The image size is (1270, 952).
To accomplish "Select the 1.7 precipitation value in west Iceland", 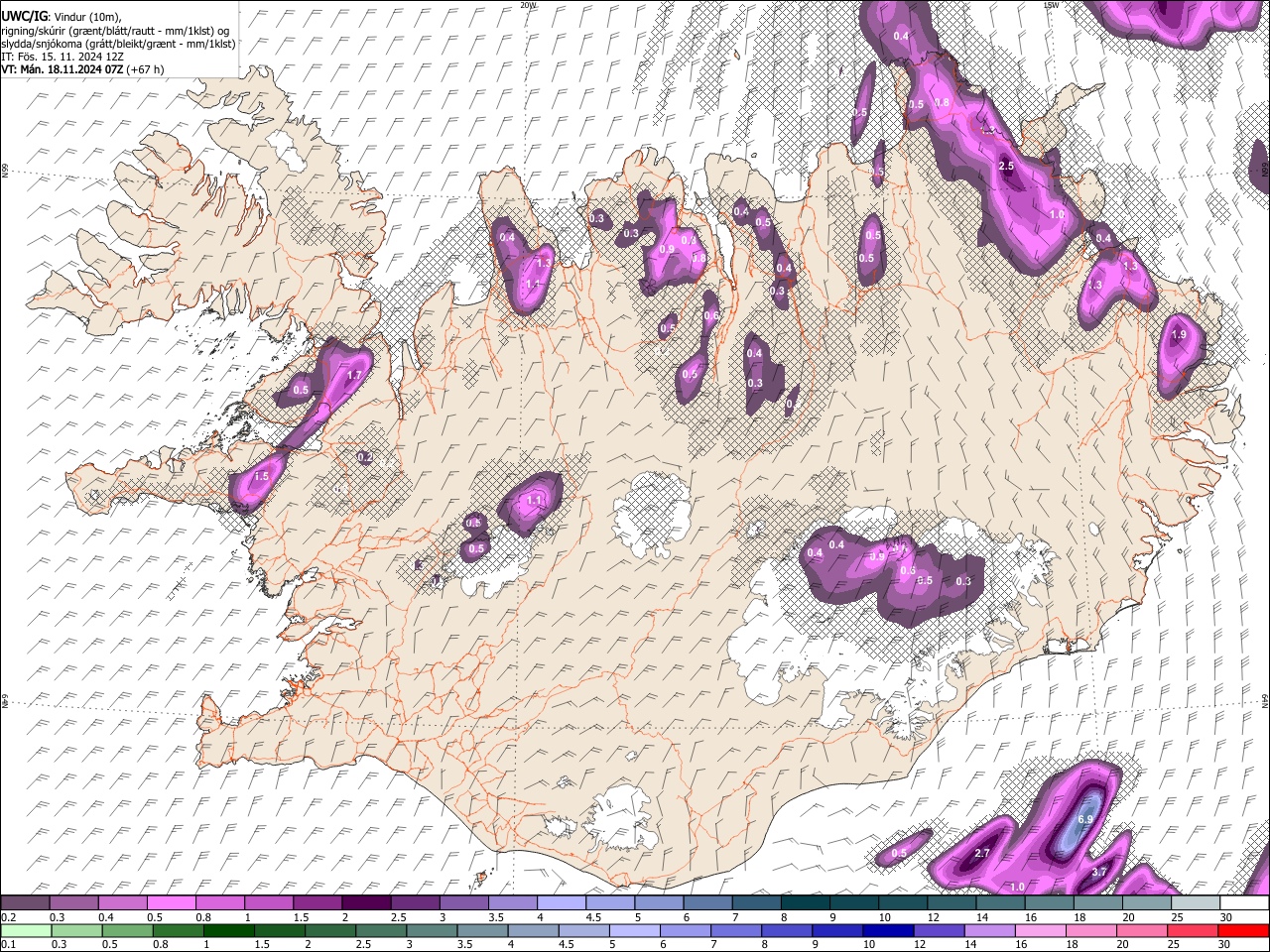I will [354, 376].
